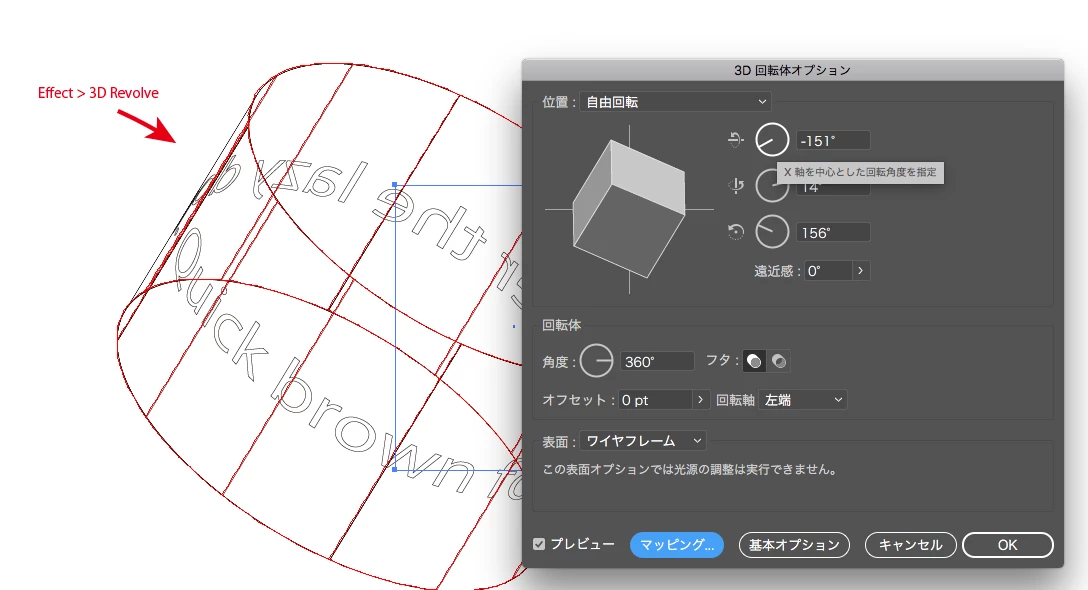Click the offset 0 pt field

click(654, 400)
